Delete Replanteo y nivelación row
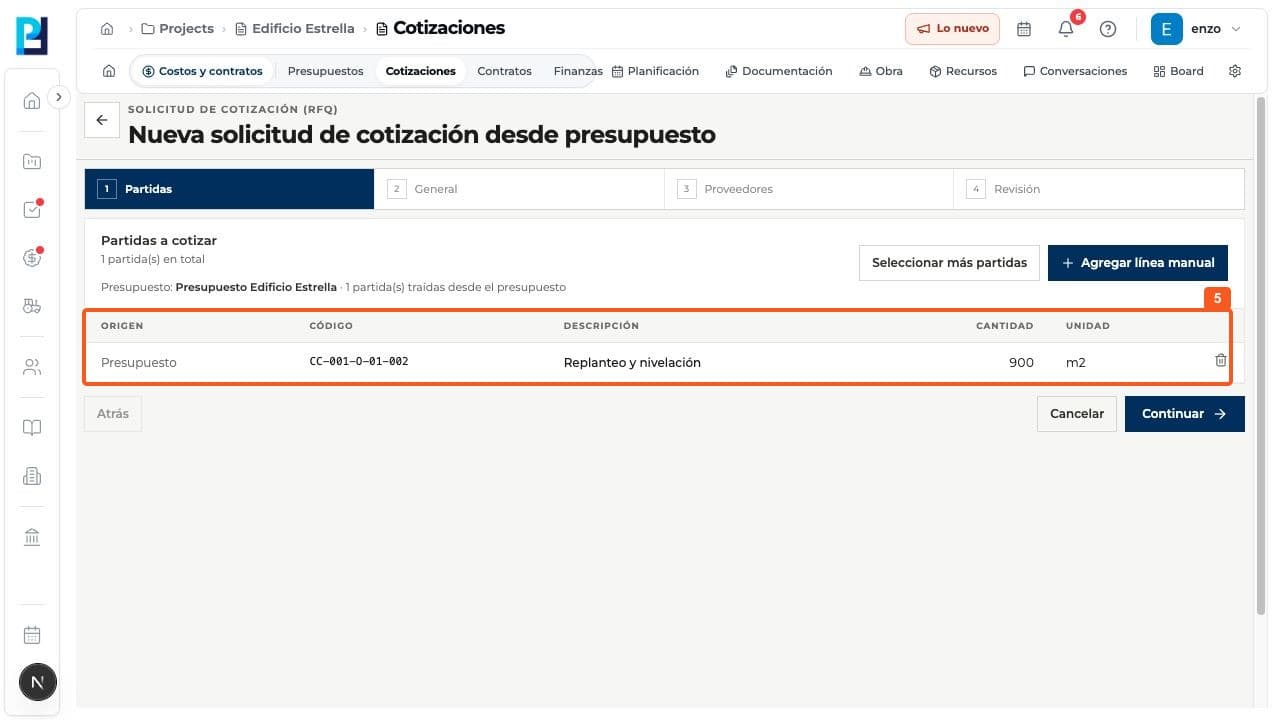The width and height of the screenshot is (1280, 720). click(1220, 361)
